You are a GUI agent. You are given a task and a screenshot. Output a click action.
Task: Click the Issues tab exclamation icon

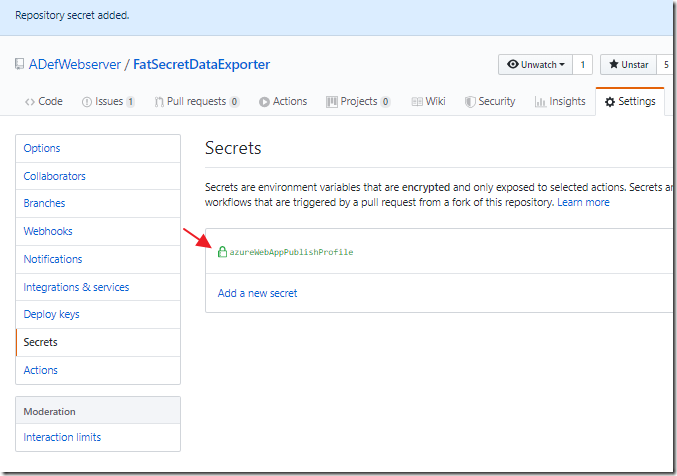(87, 102)
